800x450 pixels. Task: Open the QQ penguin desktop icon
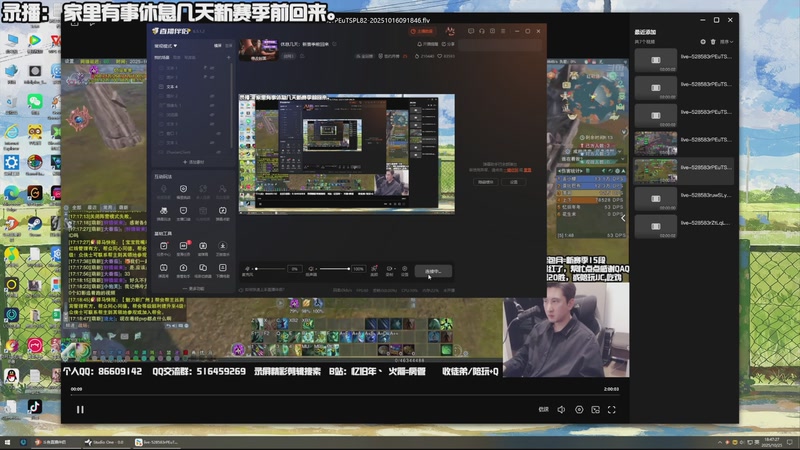11,377
